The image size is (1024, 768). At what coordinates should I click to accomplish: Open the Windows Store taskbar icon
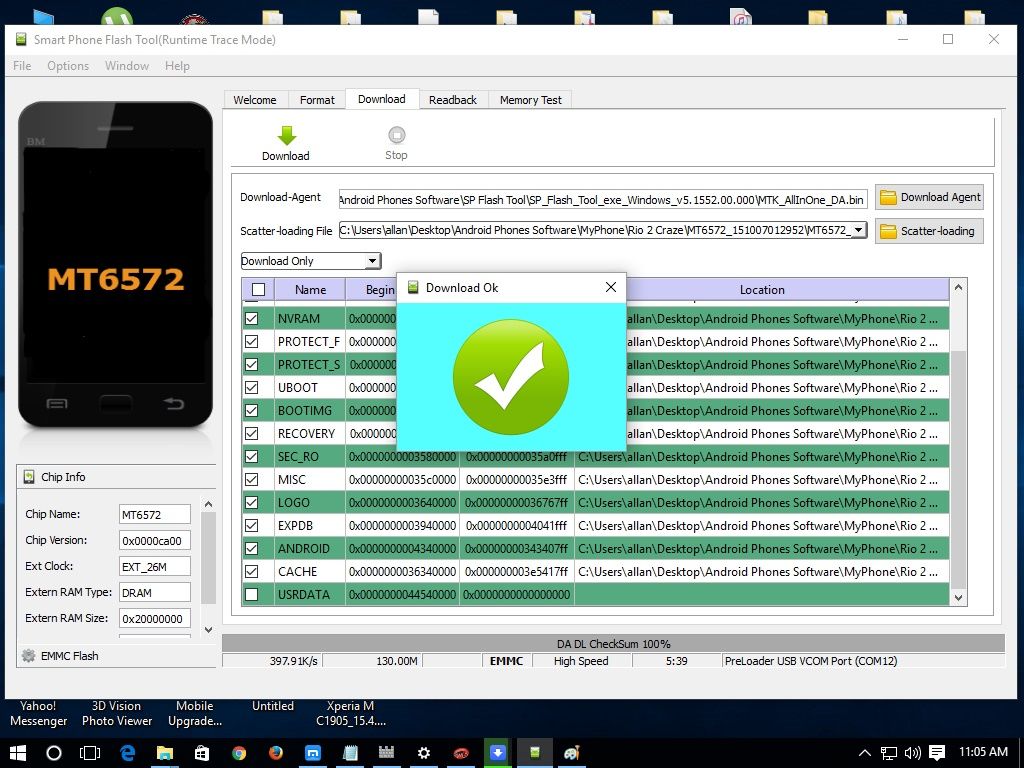(202, 753)
